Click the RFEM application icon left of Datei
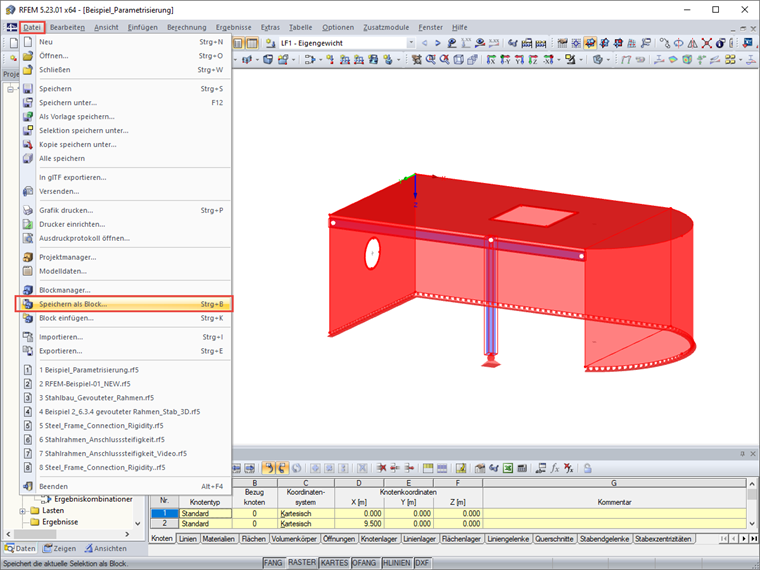This screenshot has height=570, width=760. coord(11,28)
